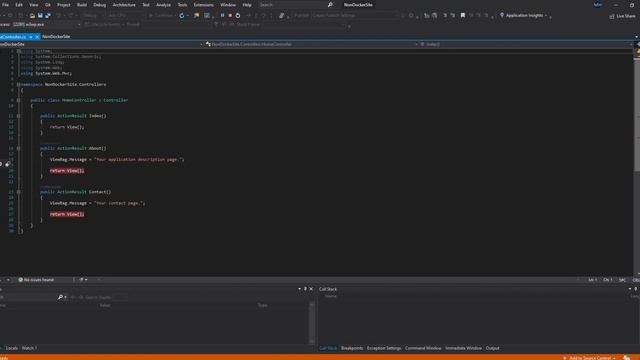Click the magnifier icon beside top Search box
640x360 pixels.
[330, 5]
